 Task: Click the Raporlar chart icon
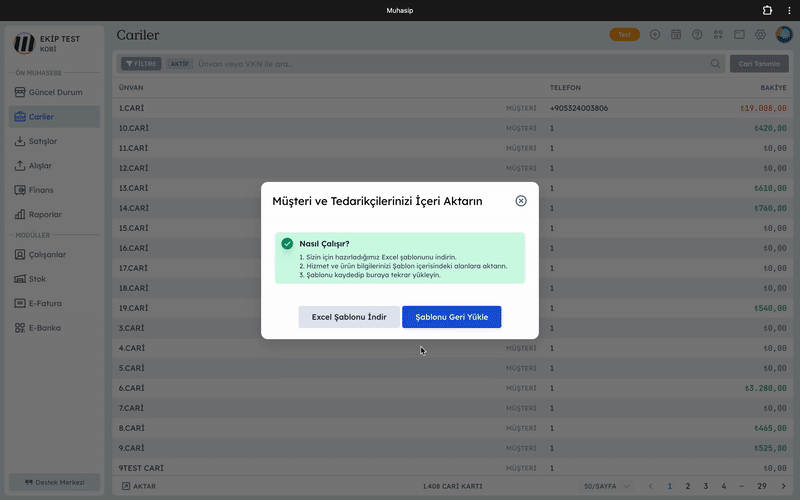[x=20, y=214]
